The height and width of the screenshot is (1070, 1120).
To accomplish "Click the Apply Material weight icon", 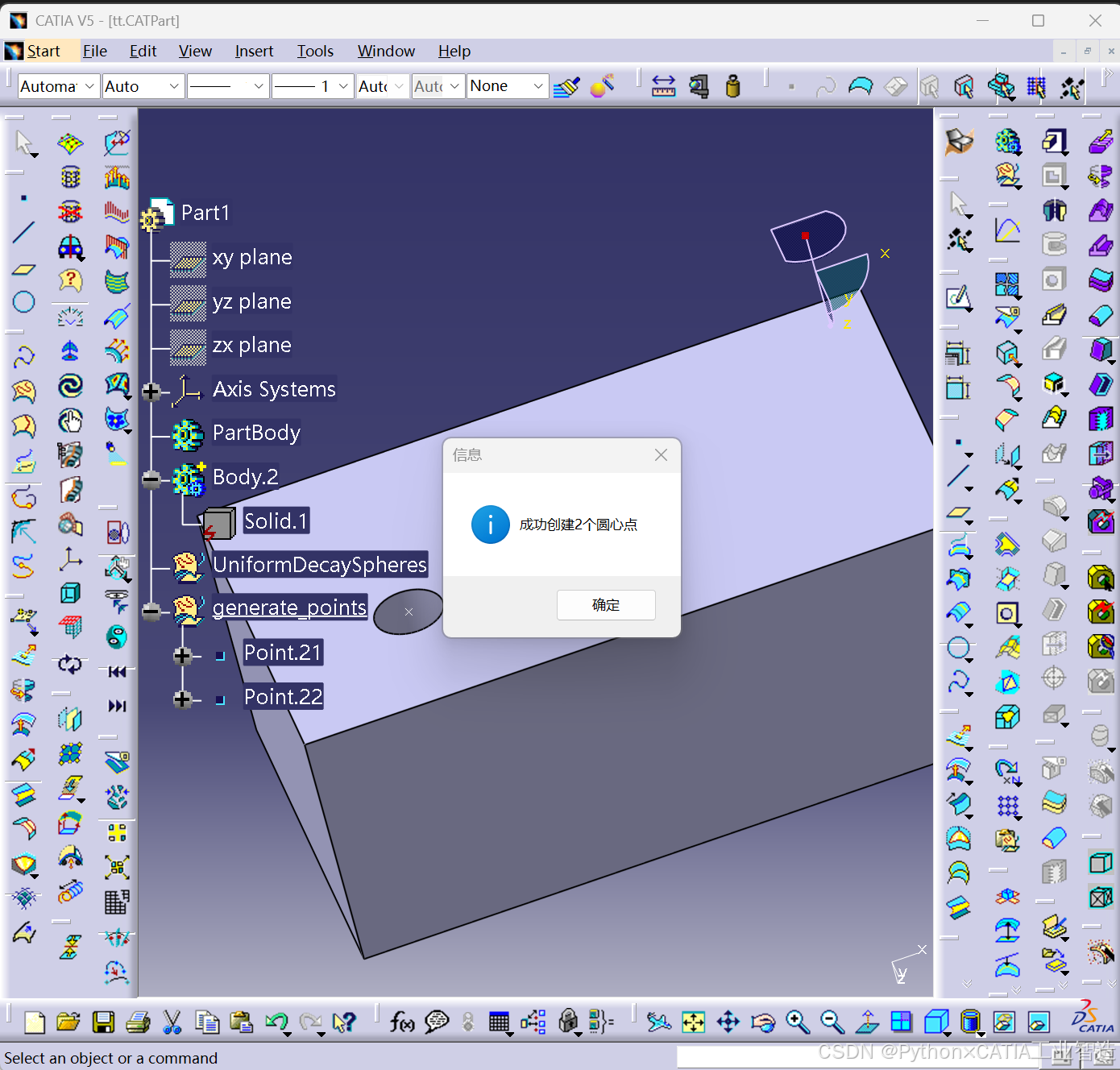I will coord(732,85).
